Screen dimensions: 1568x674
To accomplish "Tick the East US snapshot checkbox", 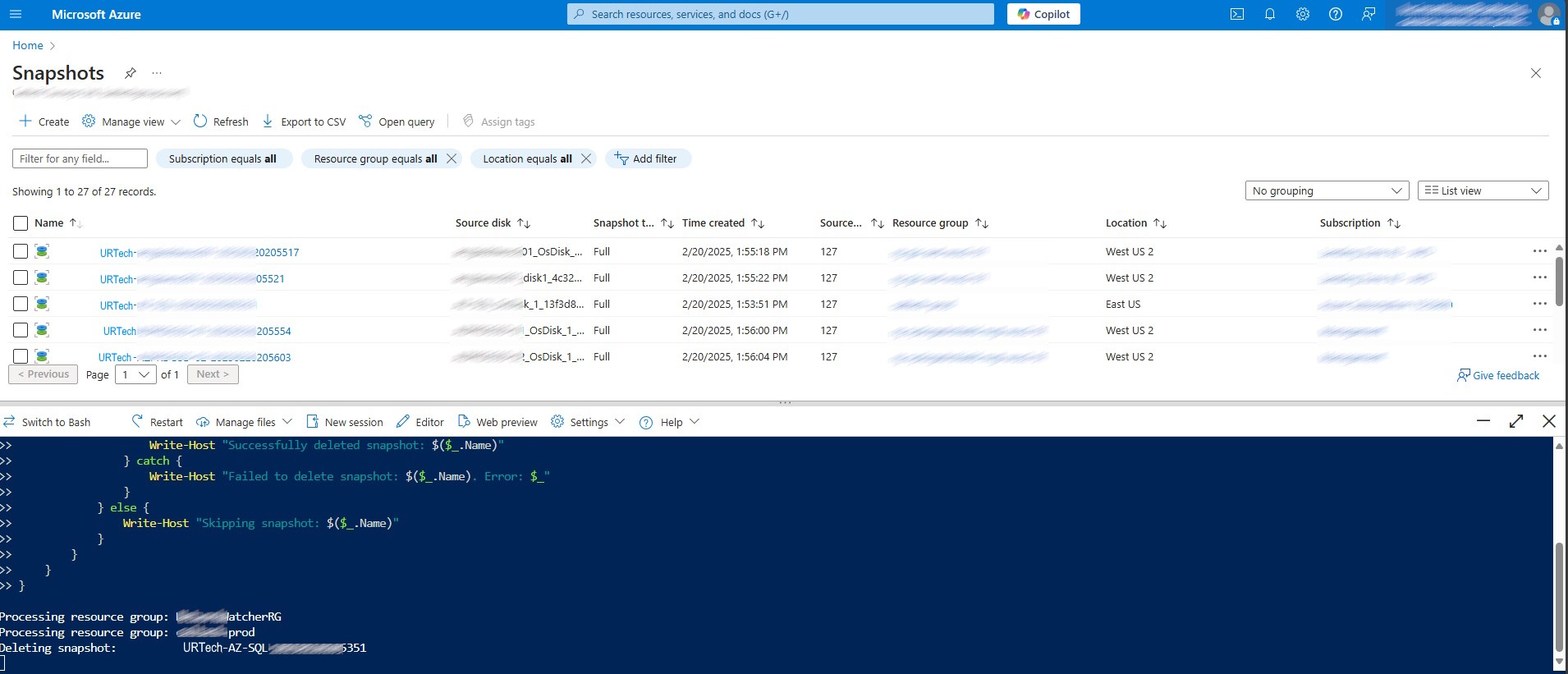I will point(21,305).
